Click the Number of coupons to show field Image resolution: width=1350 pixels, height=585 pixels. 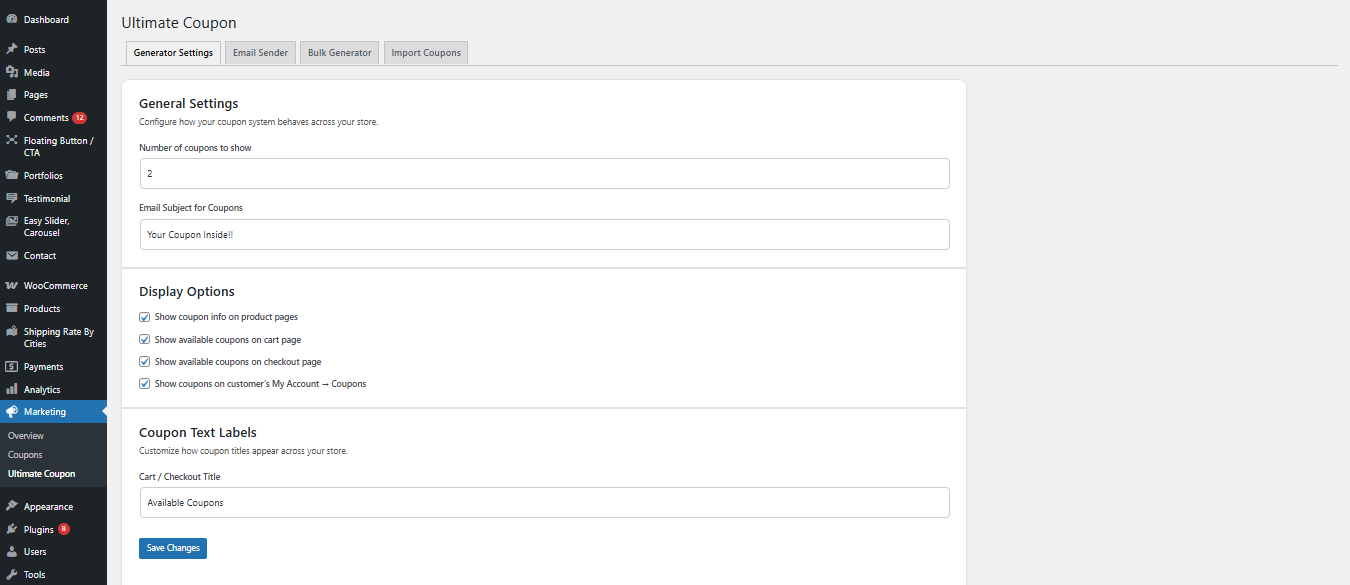544,174
